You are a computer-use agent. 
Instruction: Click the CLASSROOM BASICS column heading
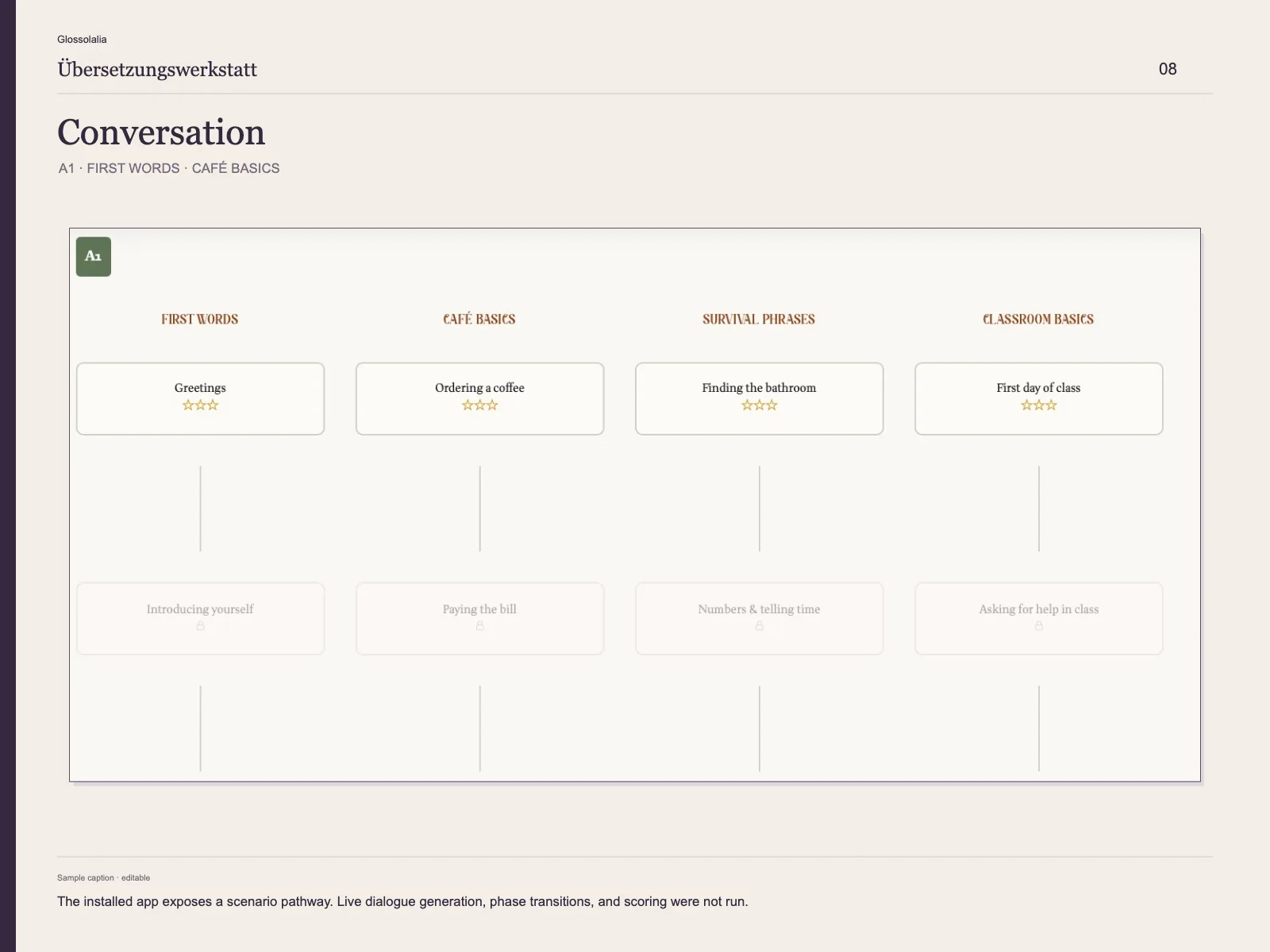(1038, 319)
